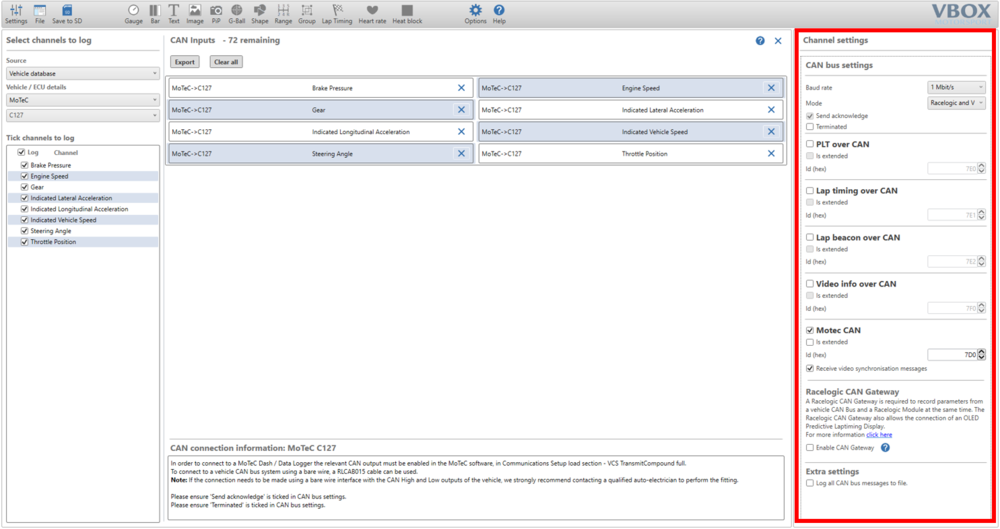Screen dimensions: 1000x529
Task: Open the Baud rate dropdown
Action: point(956,87)
